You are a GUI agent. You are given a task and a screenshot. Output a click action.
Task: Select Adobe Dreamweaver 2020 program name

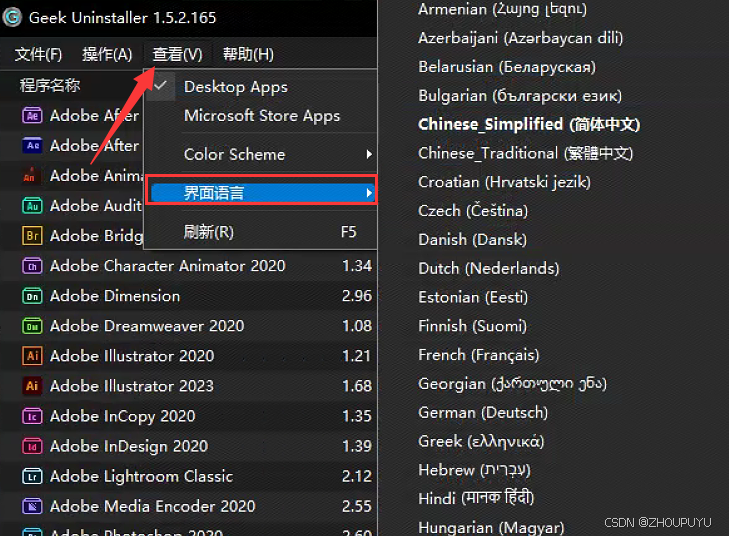[x=147, y=326]
